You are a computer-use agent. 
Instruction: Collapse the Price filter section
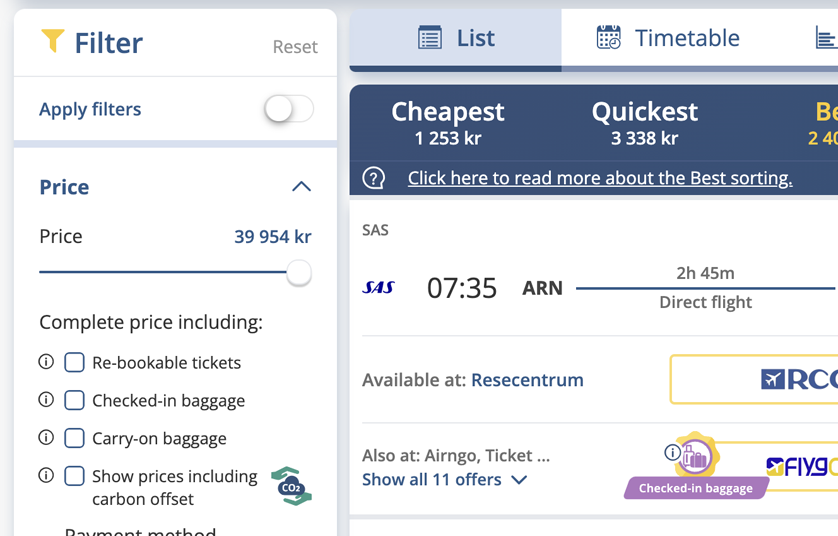pyautogui.click(x=301, y=187)
